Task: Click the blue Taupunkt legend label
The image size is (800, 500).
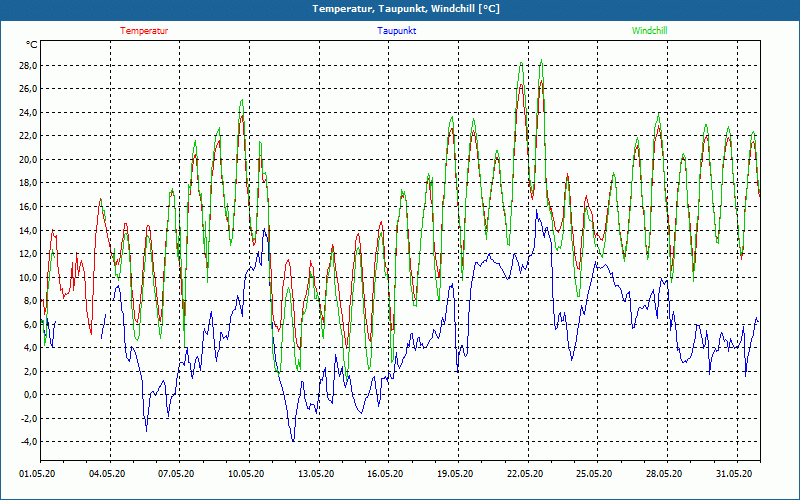Action: point(397,31)
